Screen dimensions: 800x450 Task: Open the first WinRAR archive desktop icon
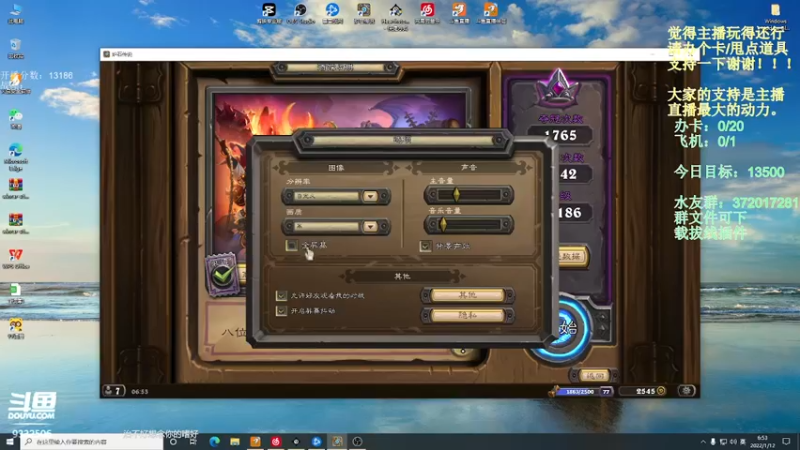[16, 188]
